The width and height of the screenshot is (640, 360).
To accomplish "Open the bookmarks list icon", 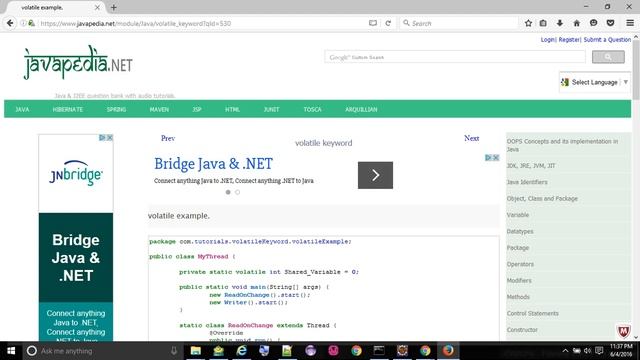I will (543, 23).
